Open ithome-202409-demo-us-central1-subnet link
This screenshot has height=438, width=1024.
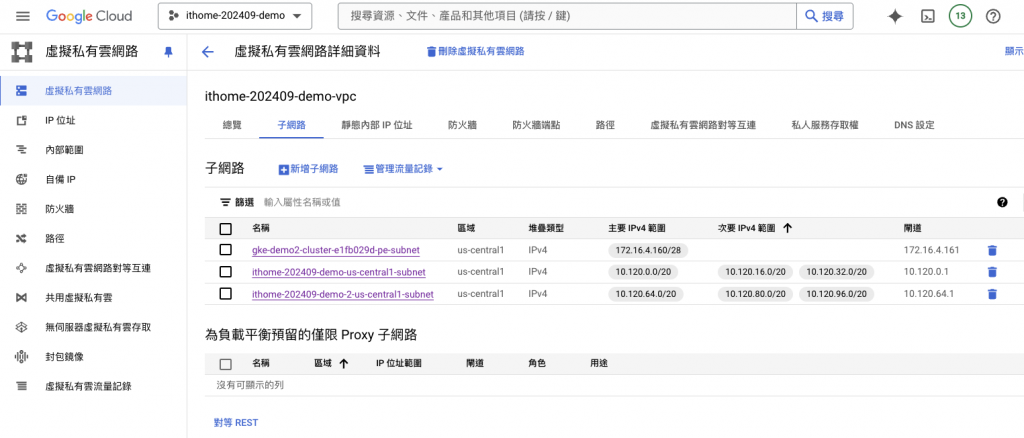click(339, 272)
